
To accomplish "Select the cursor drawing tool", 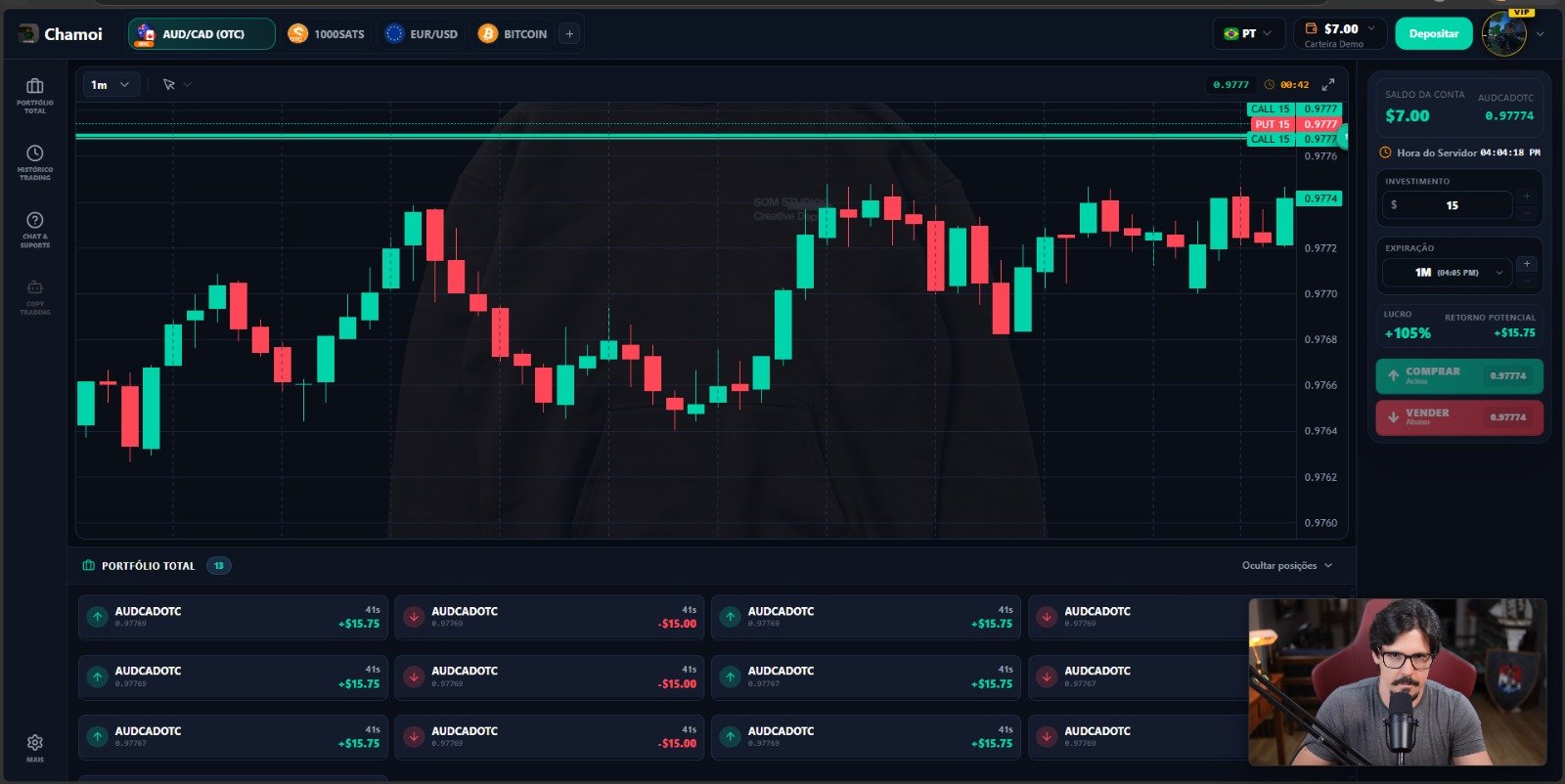I will coord(169,85).
